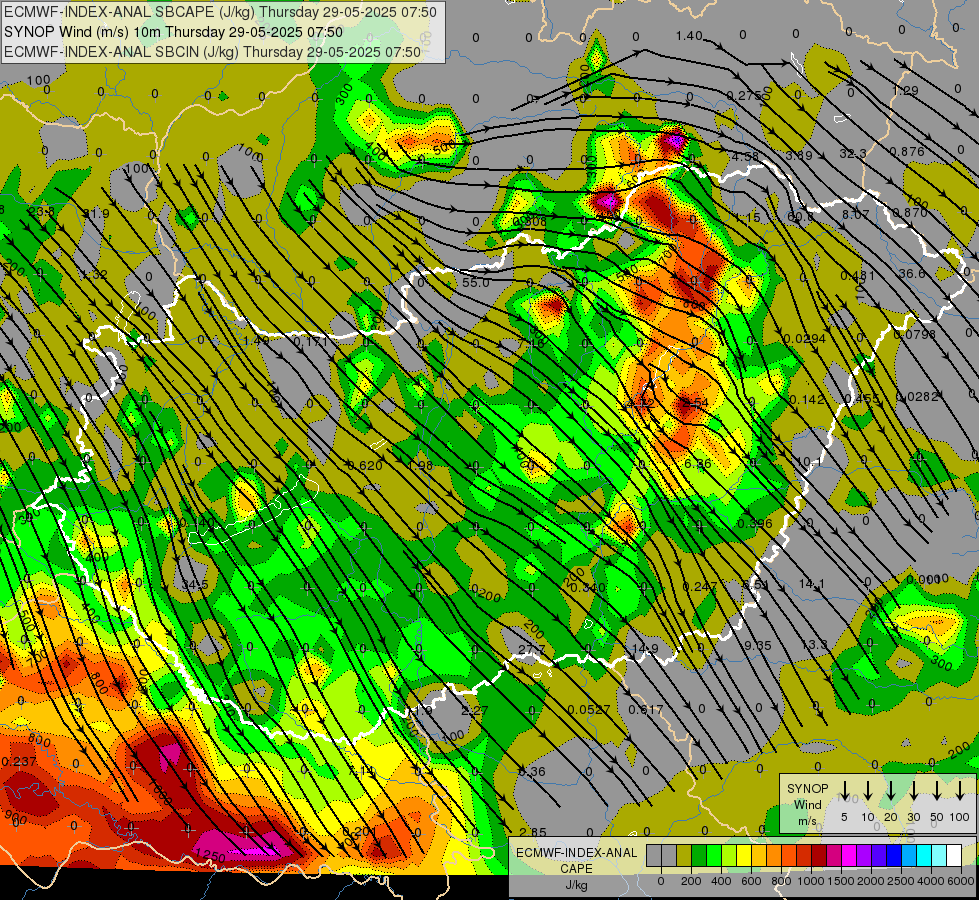This screenshot has width=979, height=900.
Task: Click the 14.1 value on the map
Action: [x=812, y=584]
